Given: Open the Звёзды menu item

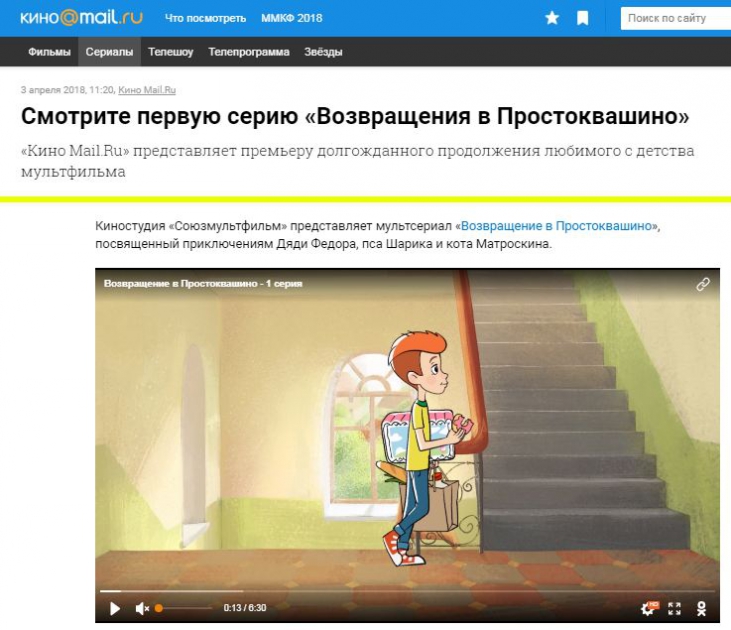Looking at the screenshot, I should (x=323, y=52).
